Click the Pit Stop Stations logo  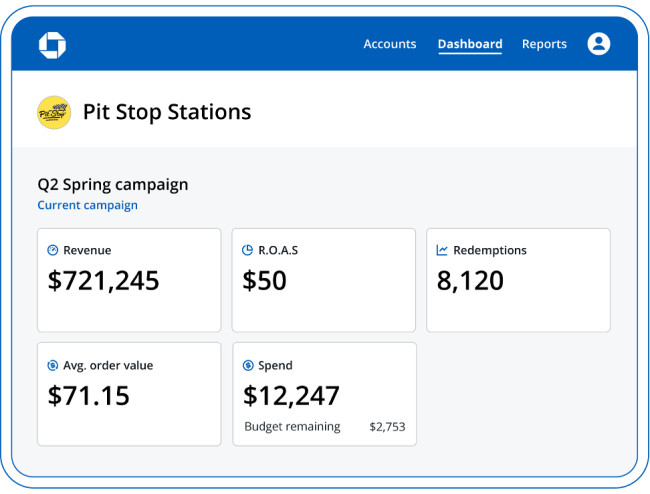pos(54,112)
